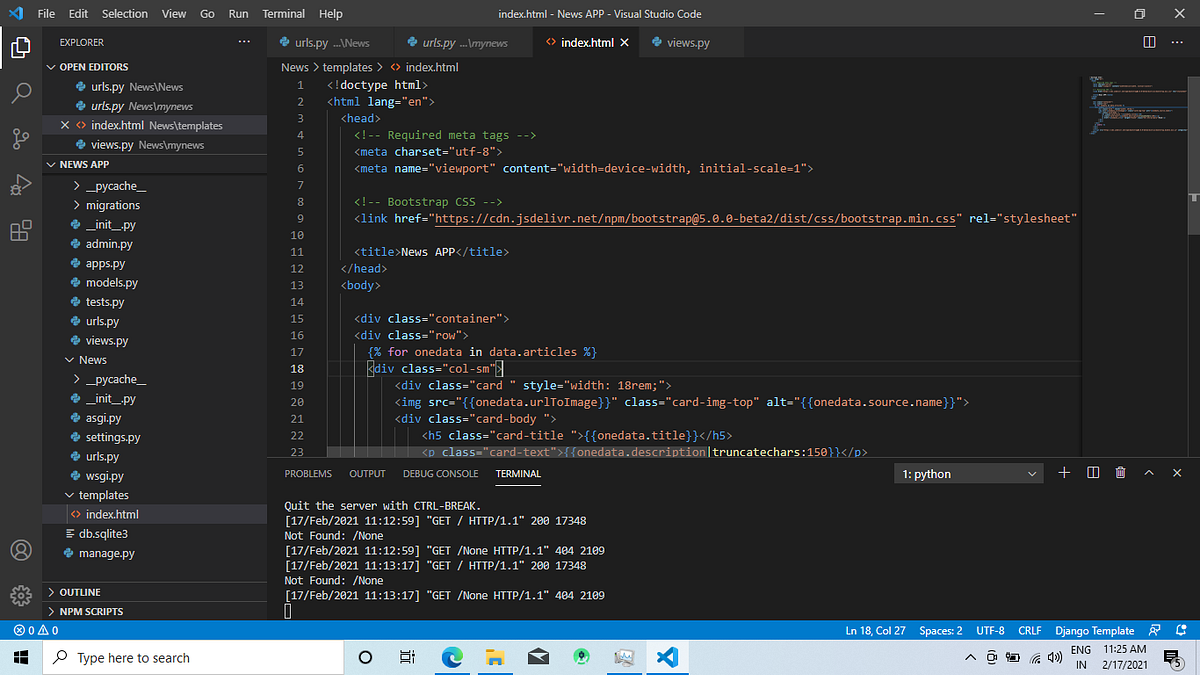Open the Run and Debug view
Screen dimensions: 1200x675
pos(21,185)
